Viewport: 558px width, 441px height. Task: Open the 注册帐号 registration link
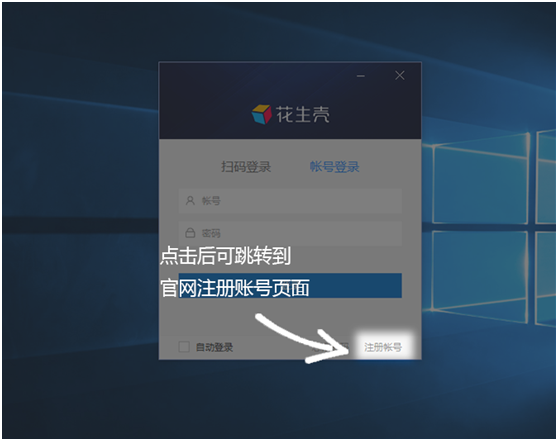383,347
